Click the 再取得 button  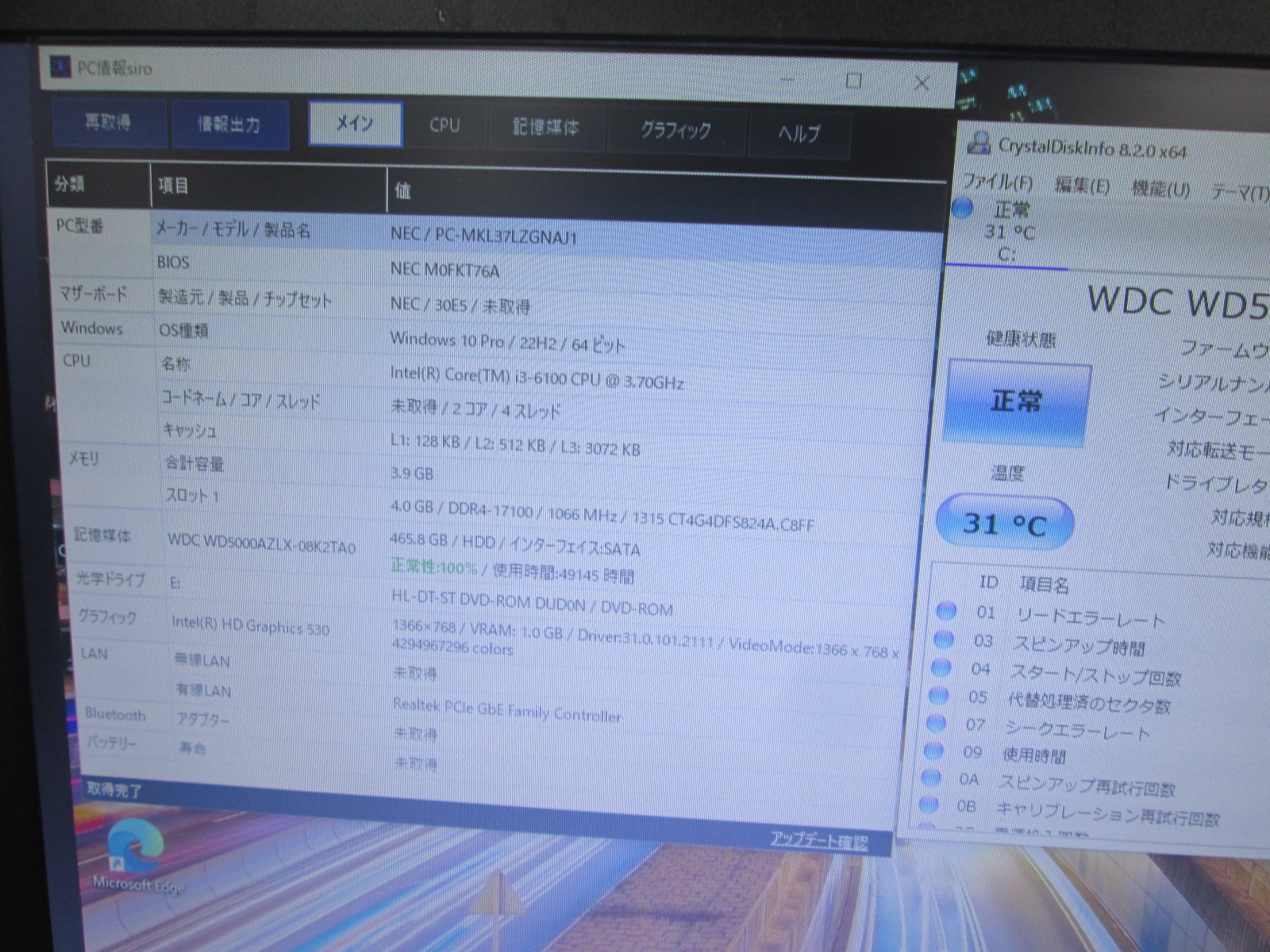pos(110,123)
